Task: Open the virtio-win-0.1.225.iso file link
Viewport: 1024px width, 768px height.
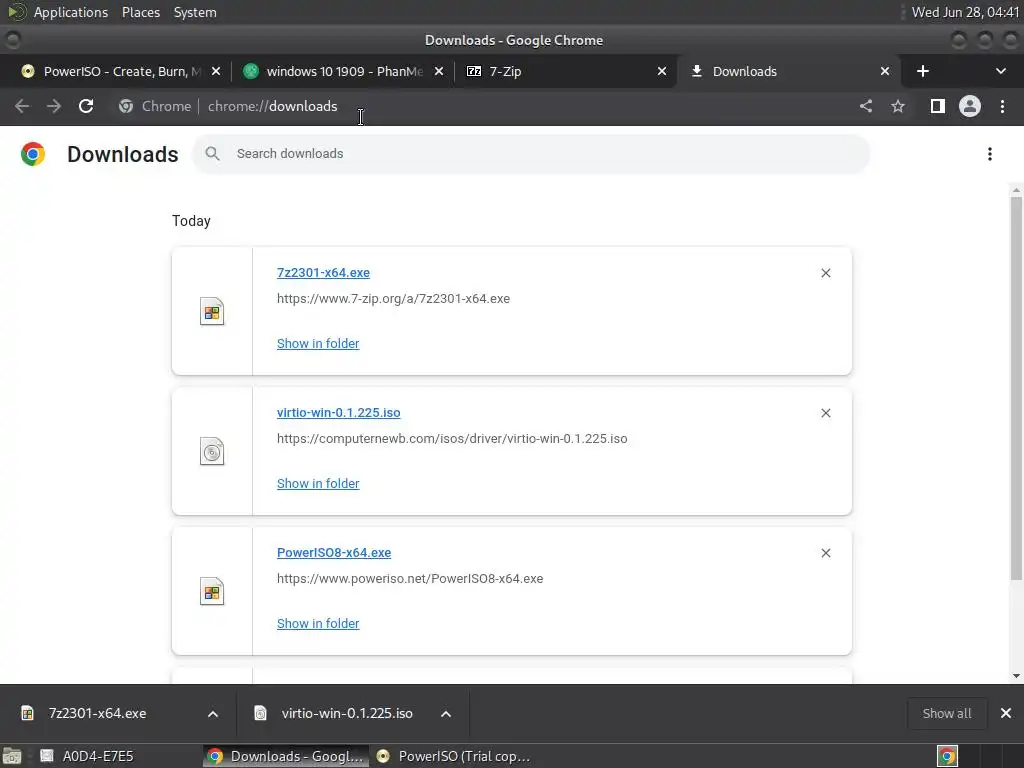Action: (338, 413)
